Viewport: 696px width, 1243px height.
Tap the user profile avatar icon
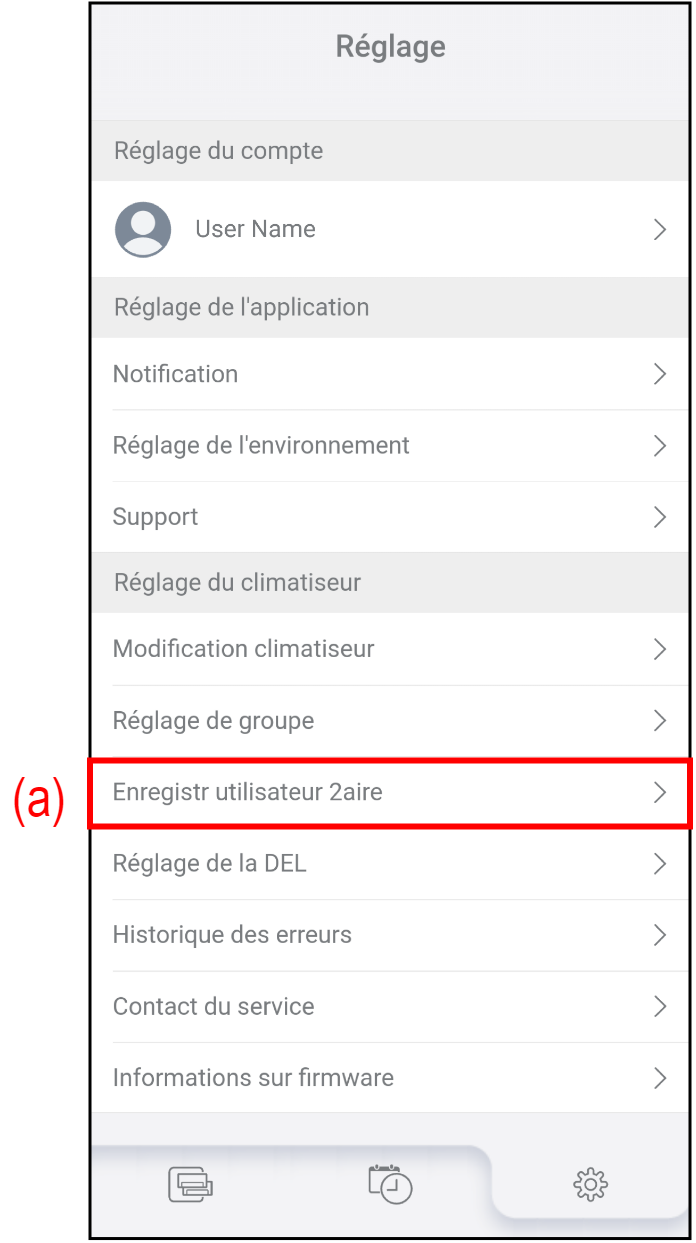click(143, 229)
